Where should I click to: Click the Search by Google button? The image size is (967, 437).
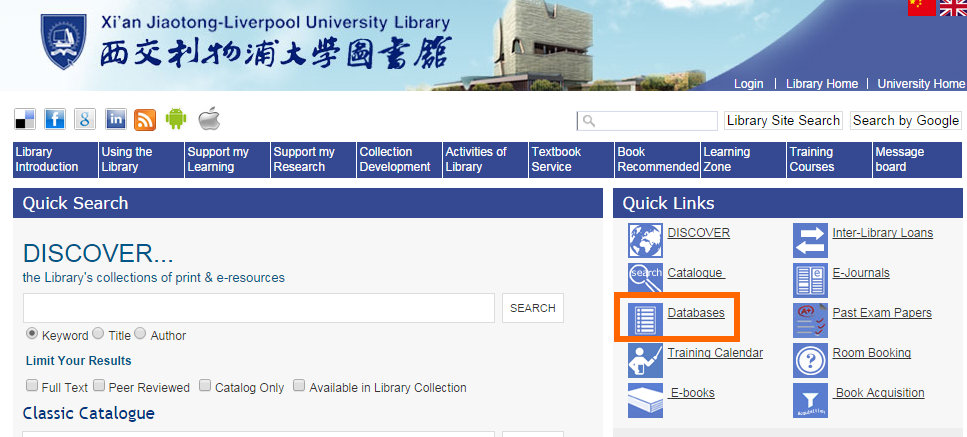[905, 121]
